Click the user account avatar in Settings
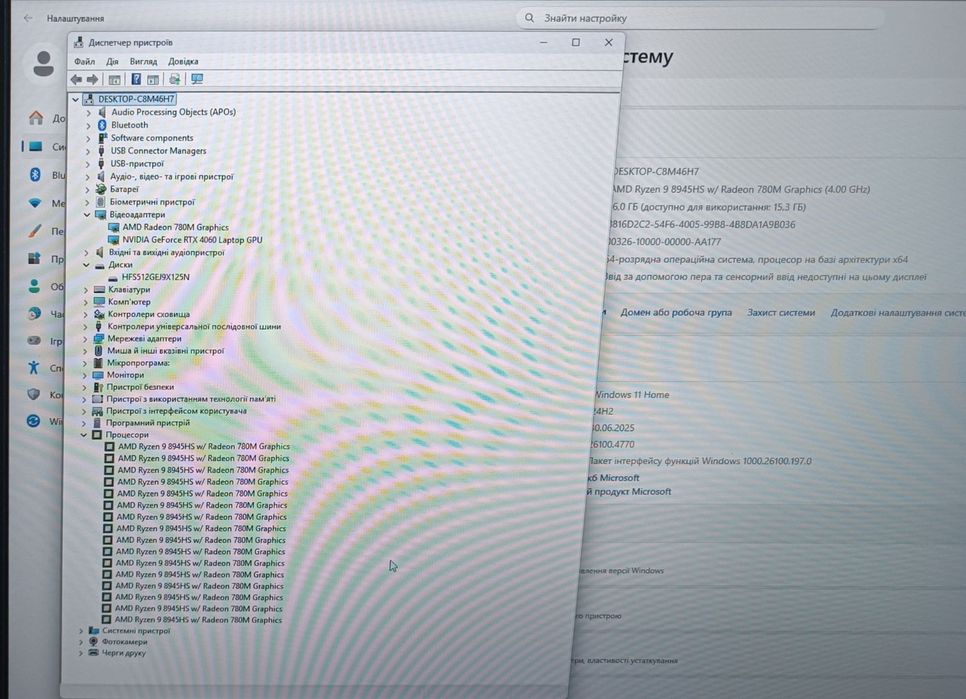The width and height of the screenshot is (966, 699). click(43, 63)
